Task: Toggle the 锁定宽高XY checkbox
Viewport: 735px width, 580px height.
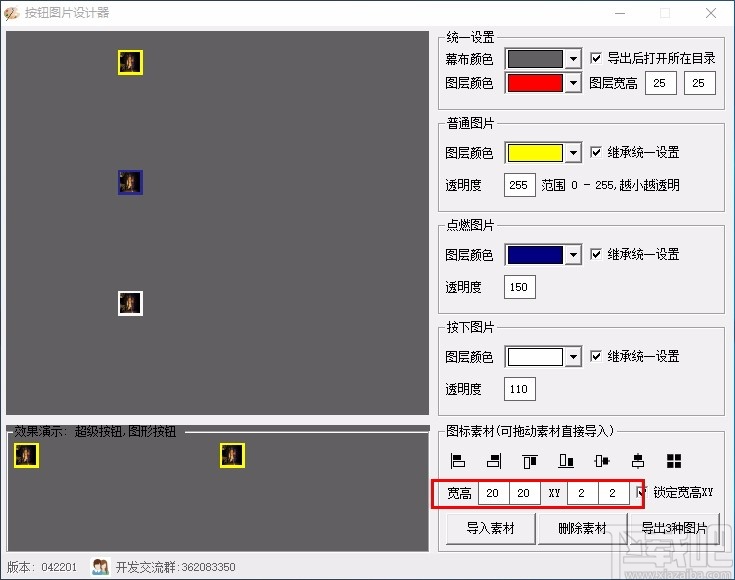Action: pos(641,492)
